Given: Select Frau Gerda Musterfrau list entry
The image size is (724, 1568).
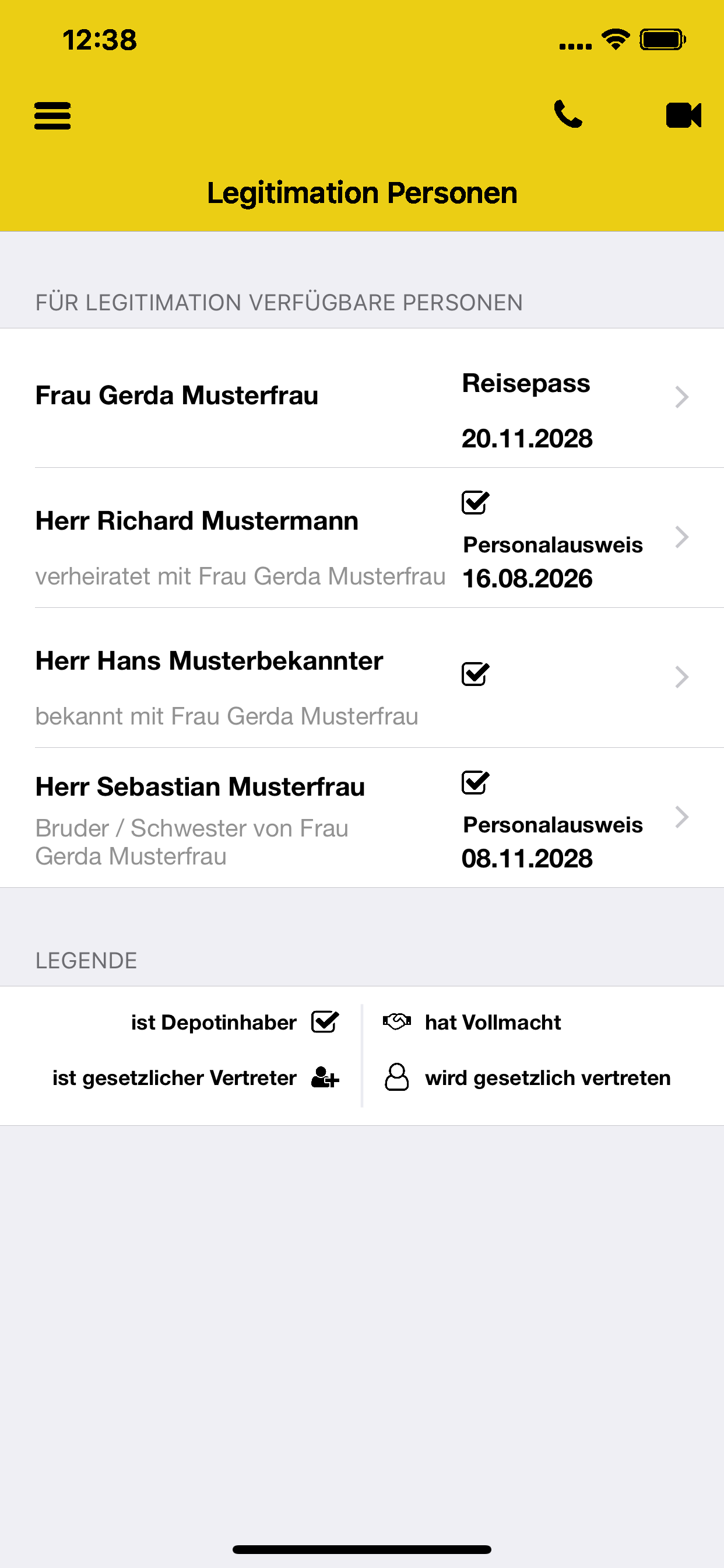Looking at the screenshot, I should (177, 395).
